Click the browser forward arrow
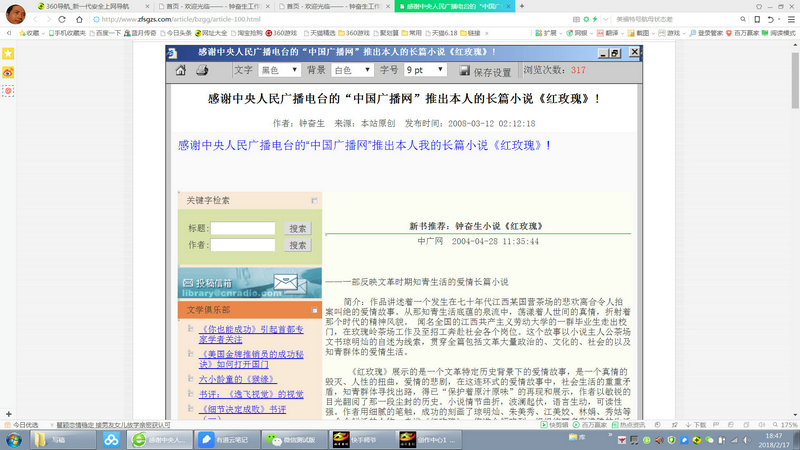Screen dimensions: 800x450 tap(49, 19)
